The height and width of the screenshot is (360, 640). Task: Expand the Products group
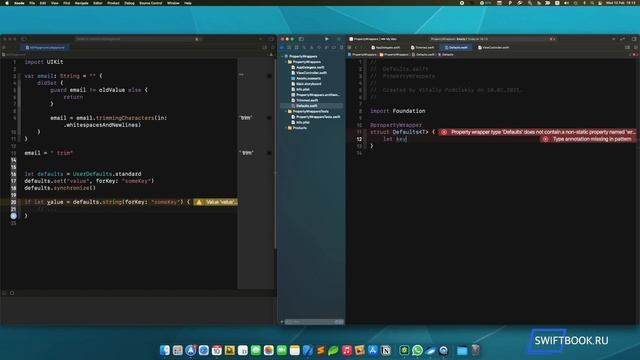click(x=286, y=128)
